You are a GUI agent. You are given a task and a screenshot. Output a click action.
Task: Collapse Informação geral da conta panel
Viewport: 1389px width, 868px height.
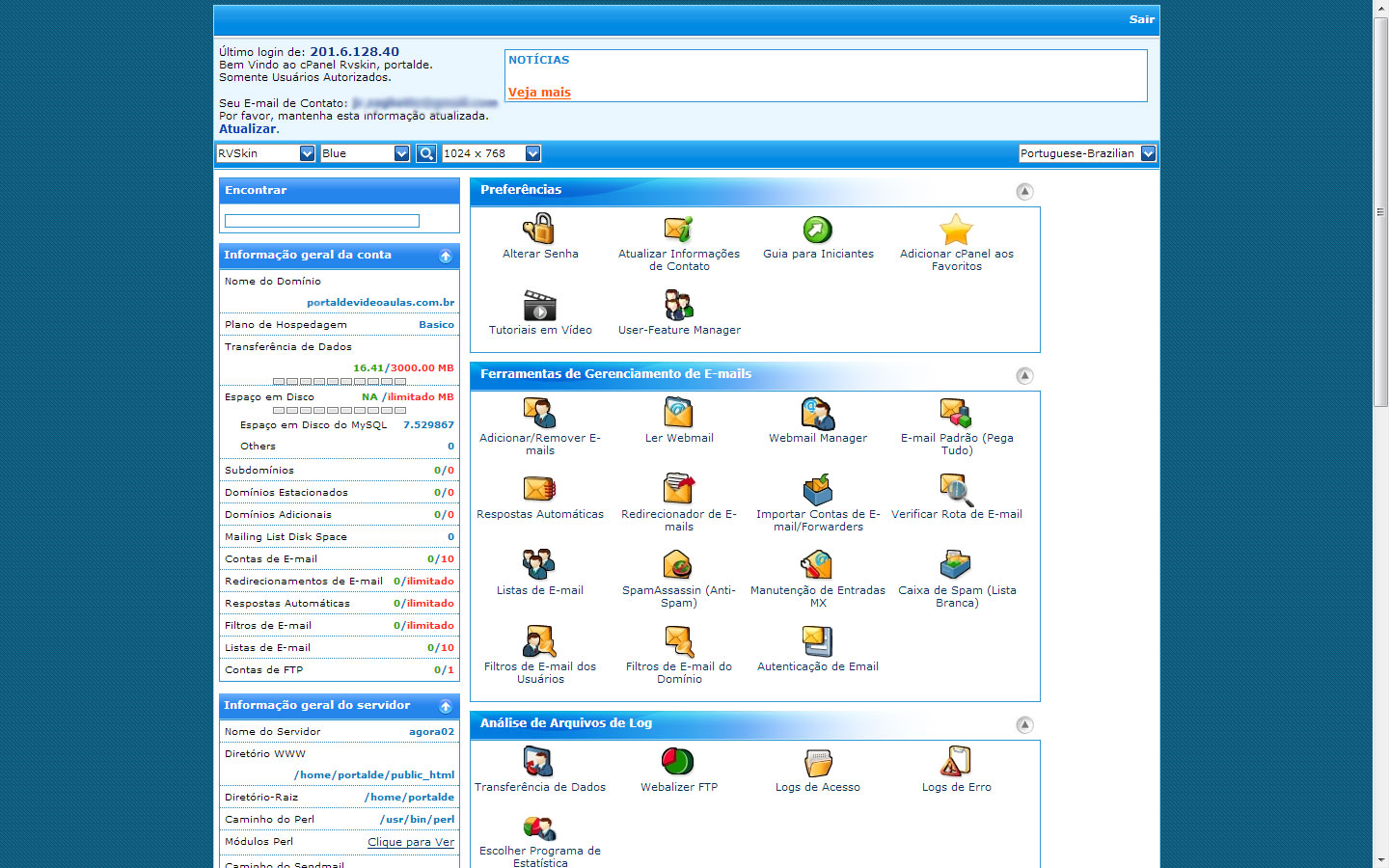tap(446, 257)
